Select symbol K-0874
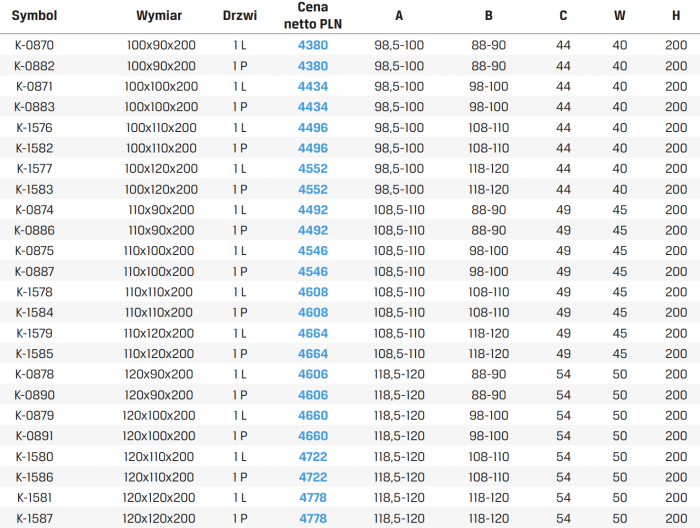 coord(34,210)
